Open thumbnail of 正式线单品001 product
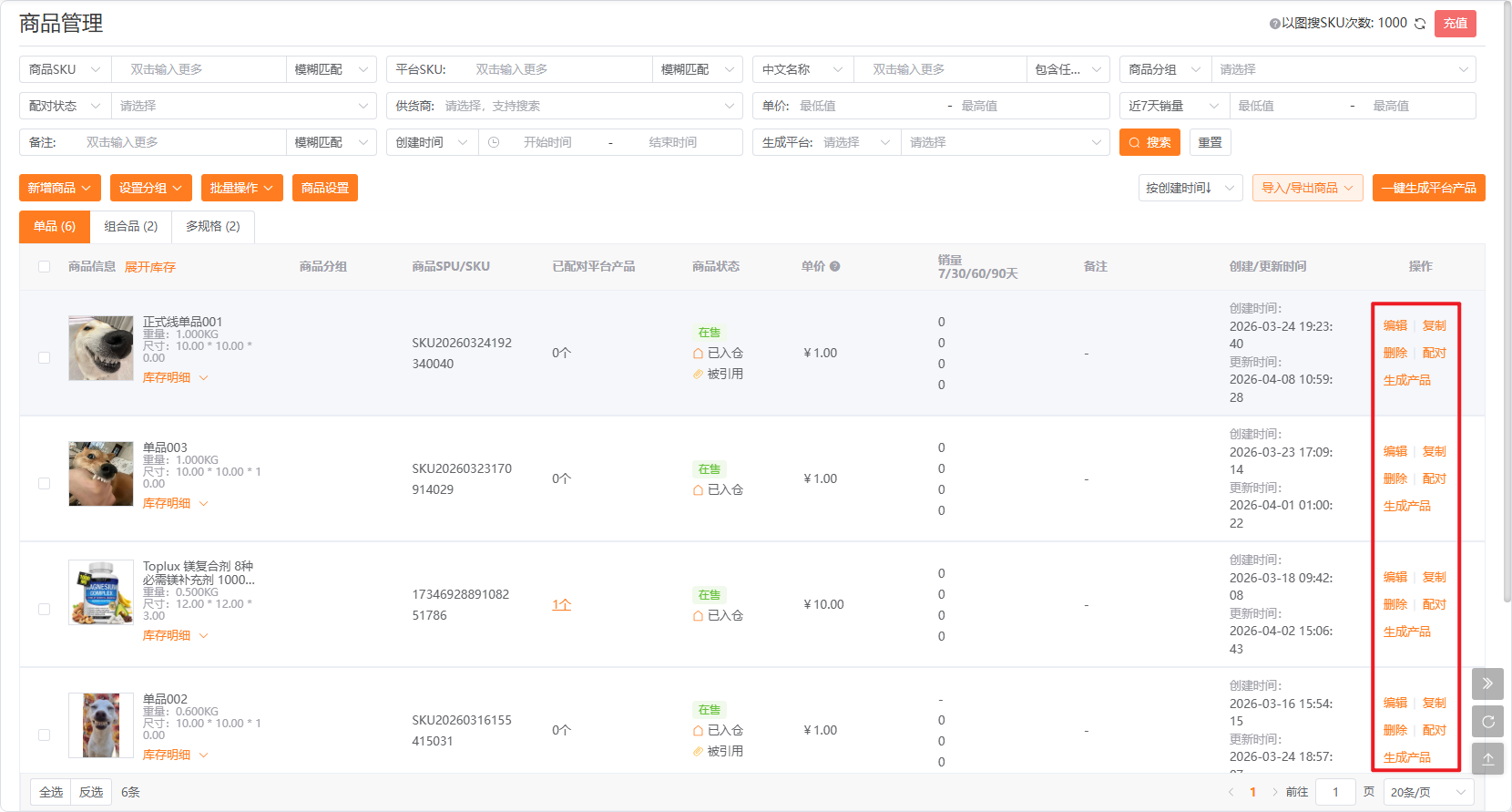The height and width of the screenshot is (812, 1512). (x=101, y=348)
